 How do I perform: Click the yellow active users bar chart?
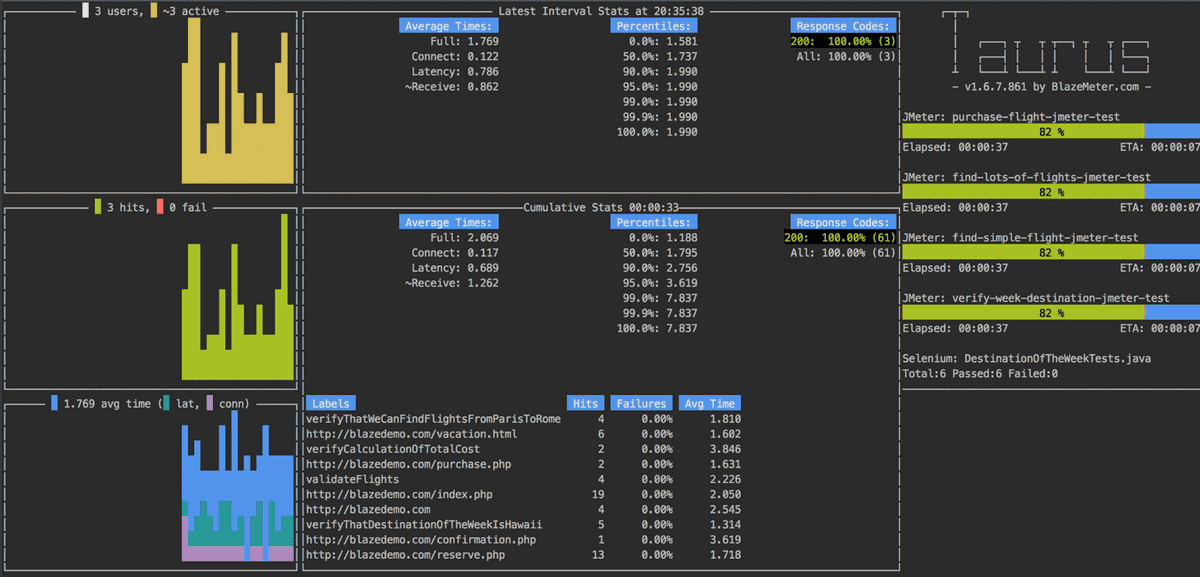(238, 101)
